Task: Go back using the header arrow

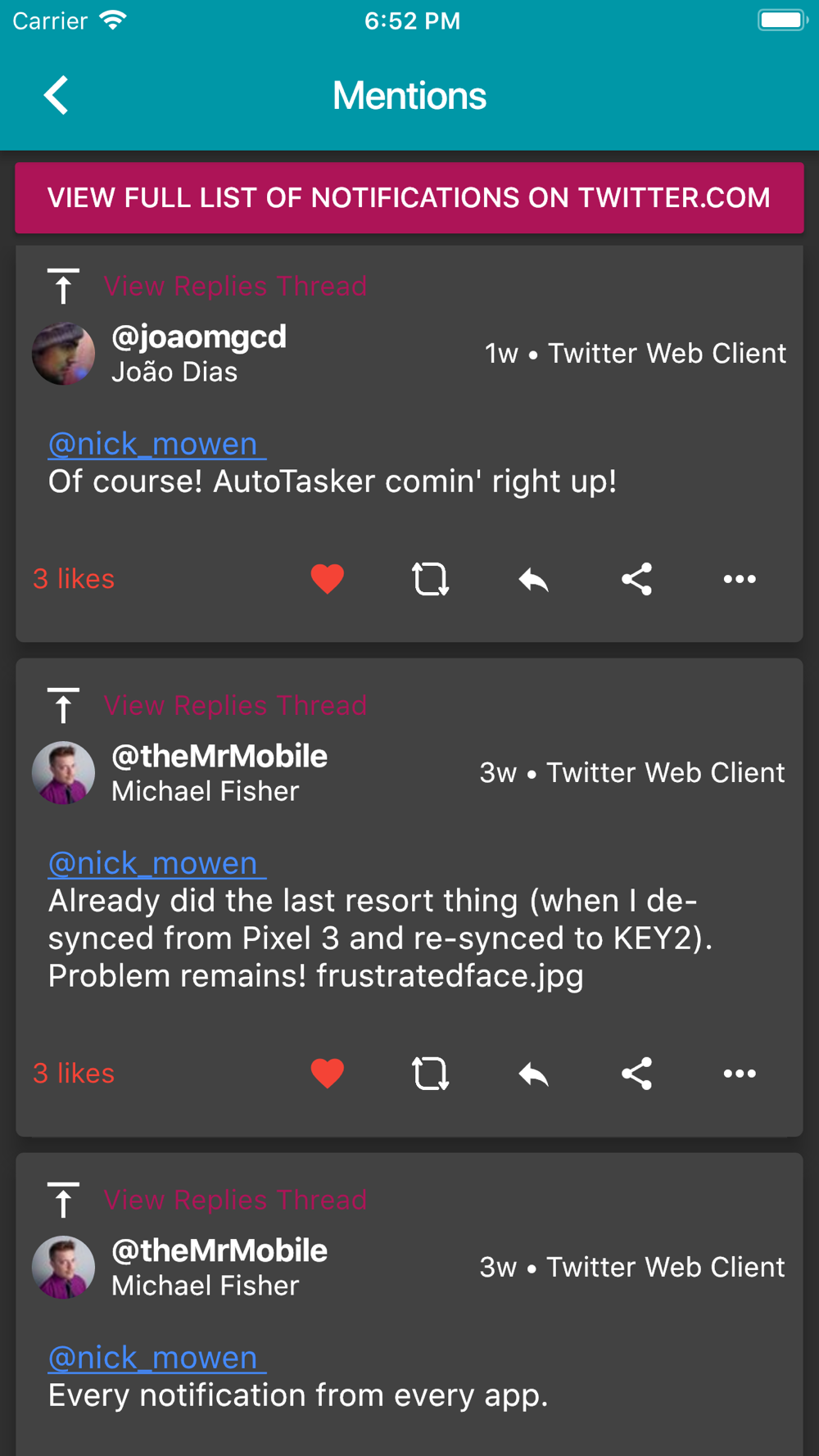Action: point(57,96)
